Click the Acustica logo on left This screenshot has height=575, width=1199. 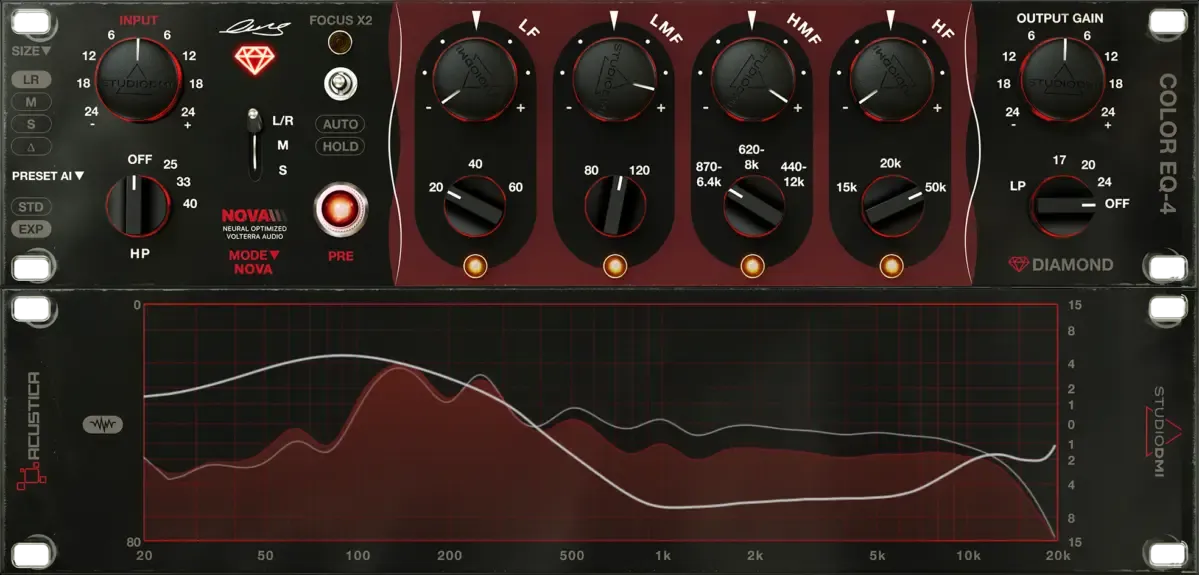coord(33,432)
